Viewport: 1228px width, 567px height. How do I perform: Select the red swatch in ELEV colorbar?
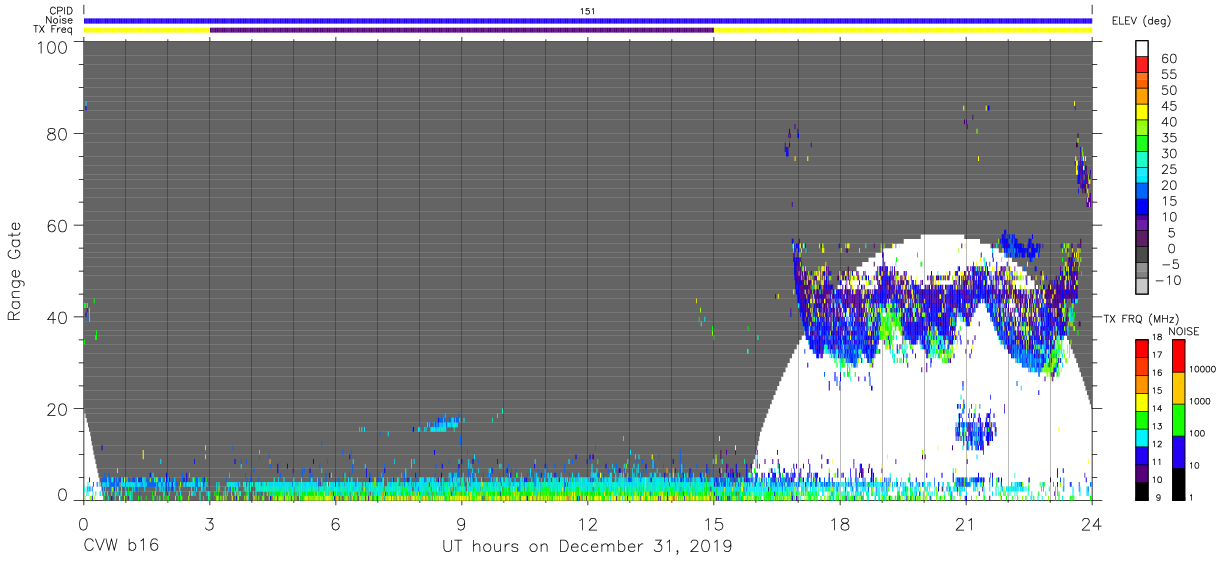point(1143,64)
